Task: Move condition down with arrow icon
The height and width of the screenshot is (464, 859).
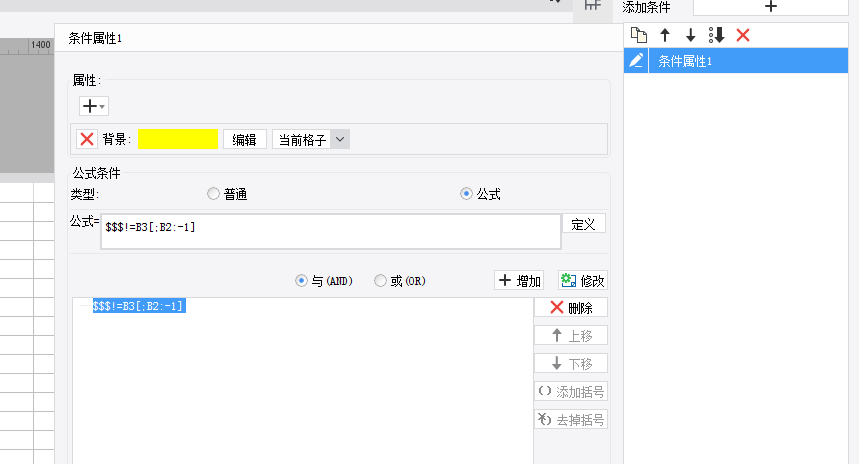Action: (690, 35)
